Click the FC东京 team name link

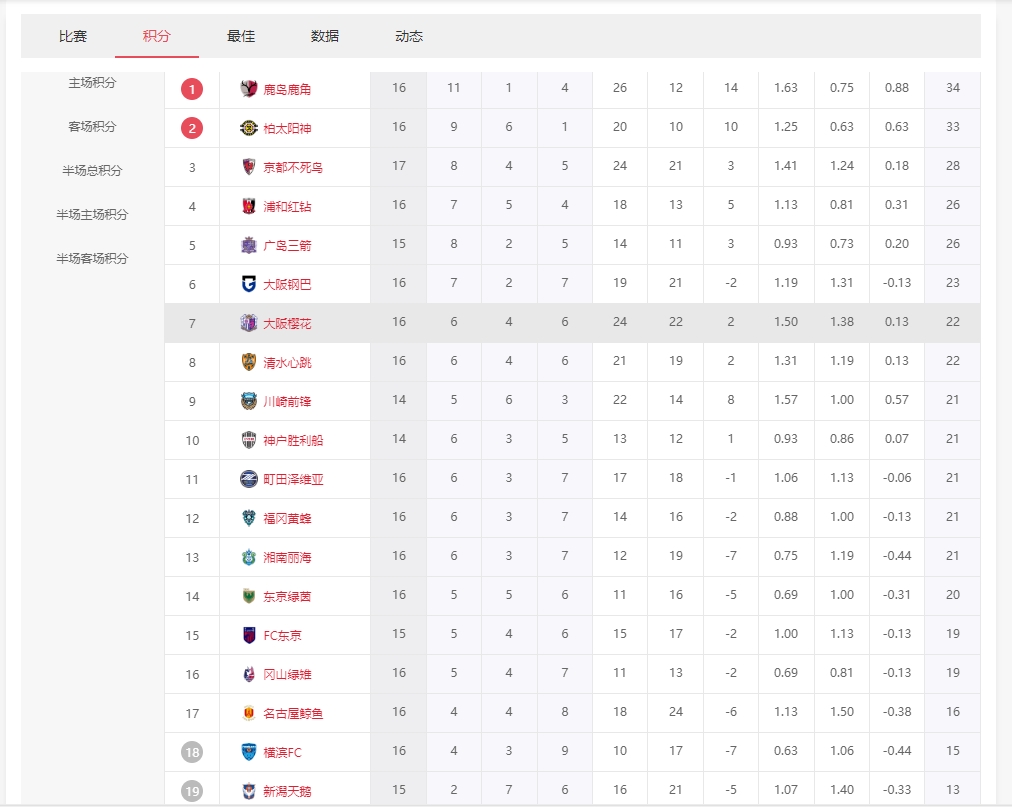282,635
